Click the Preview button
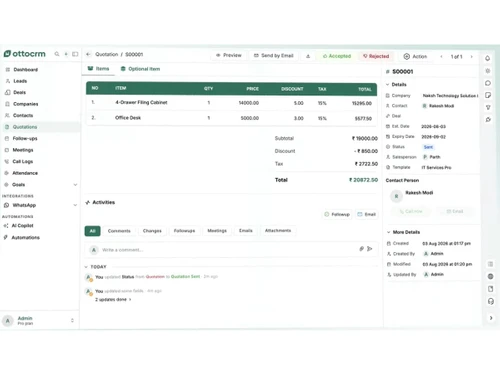This screenshot has height=375, width=500. click(x=228, y=55)
